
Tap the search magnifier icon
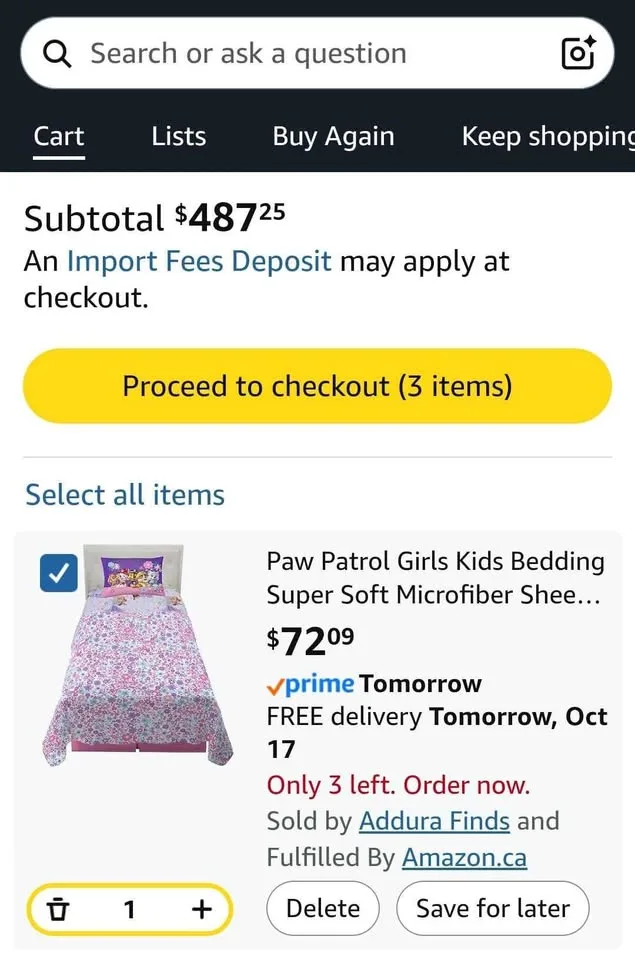pyautogui.click(x=56, y=53)
